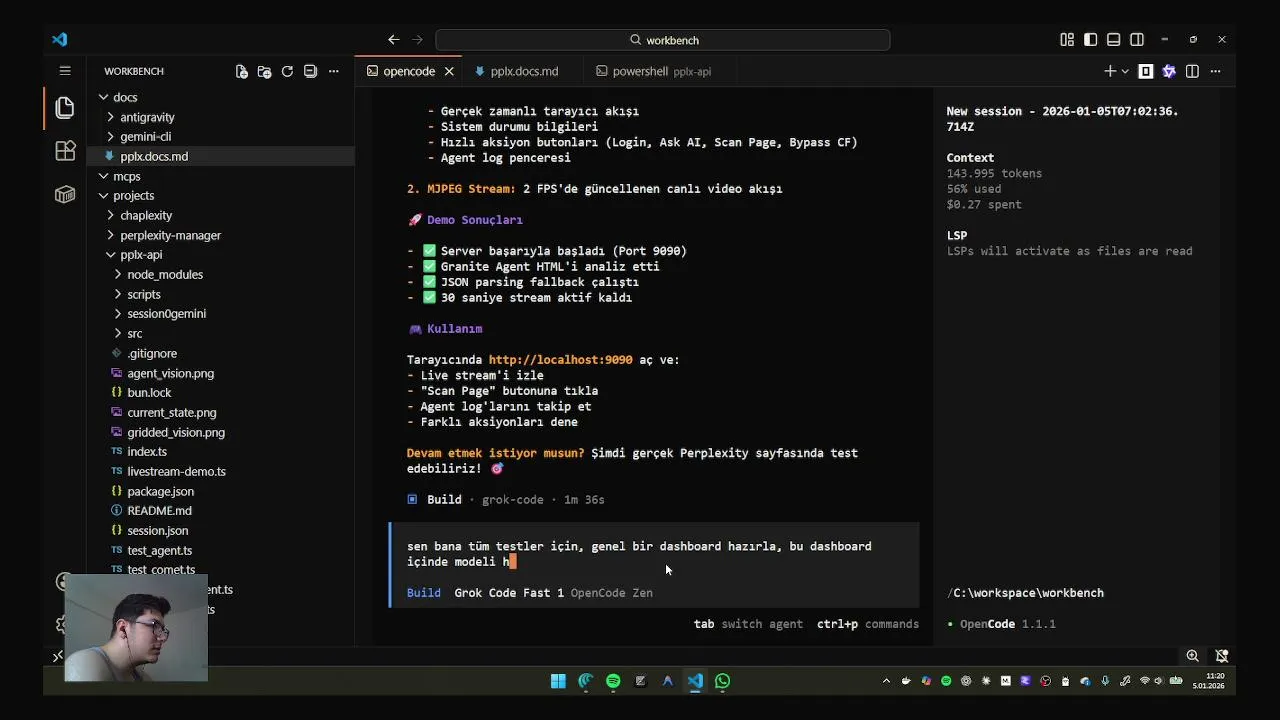The height and width of the screenshot is (720, 1280).
Task: Go forward with the right arrow
Action: pyautogui.click(x=417, y=40)
